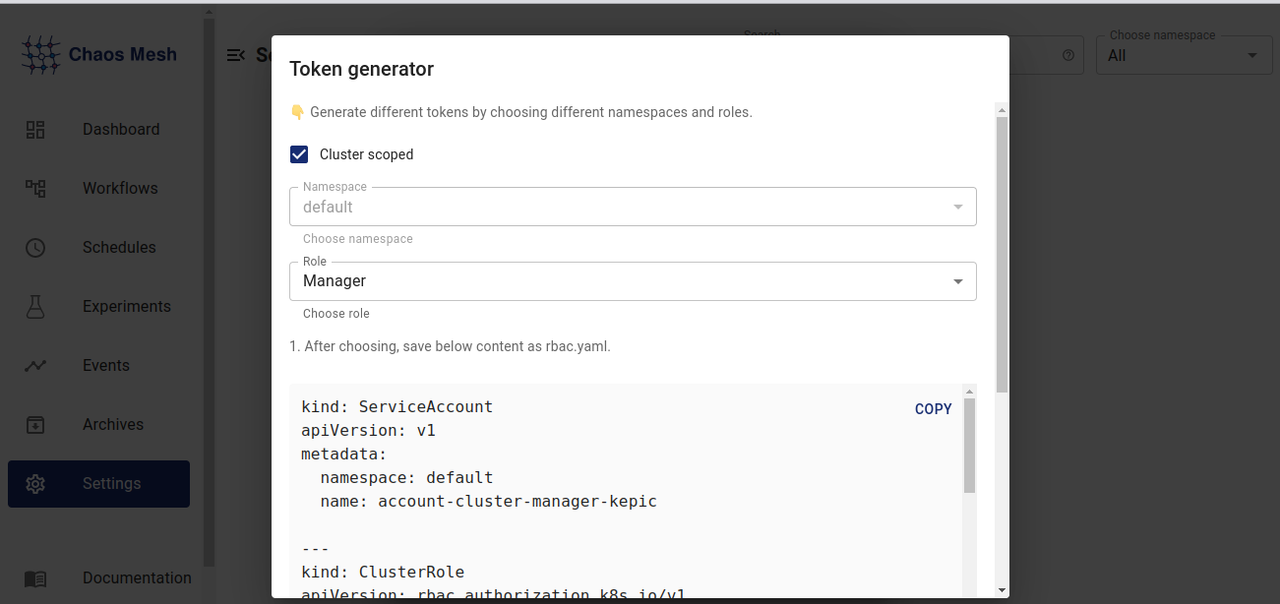
Task: Click the Settings gear icon
Action: coord(36,483)
